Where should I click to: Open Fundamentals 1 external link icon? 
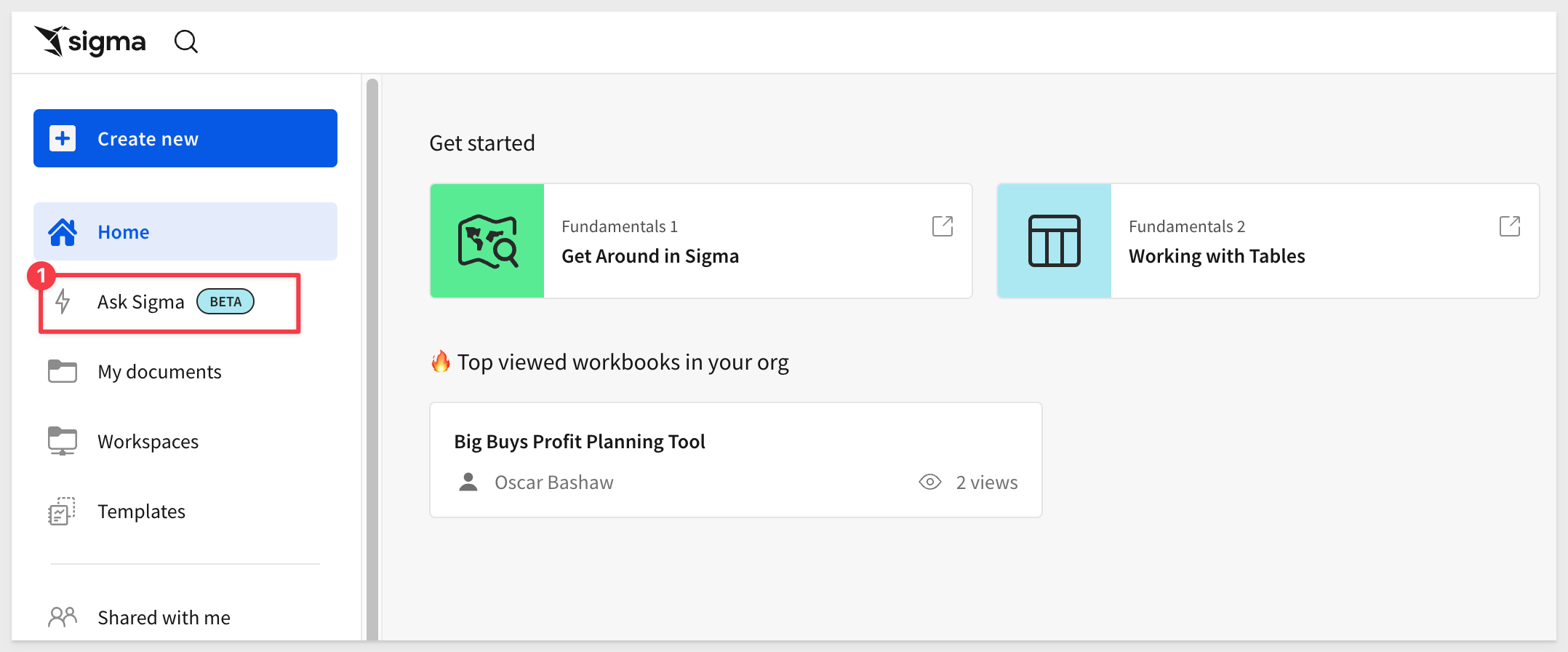[943, 226]
